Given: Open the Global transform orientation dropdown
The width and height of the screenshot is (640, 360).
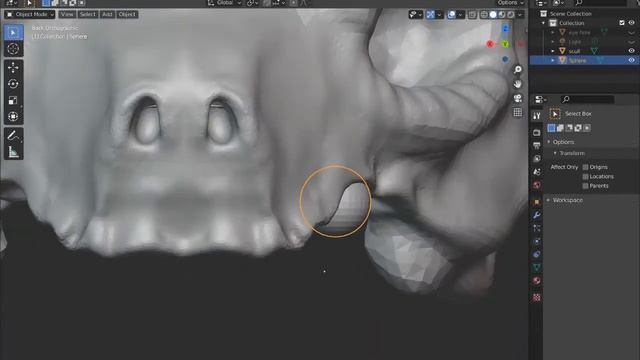Looking at the screenshot, I should click(x=224, y=3).
